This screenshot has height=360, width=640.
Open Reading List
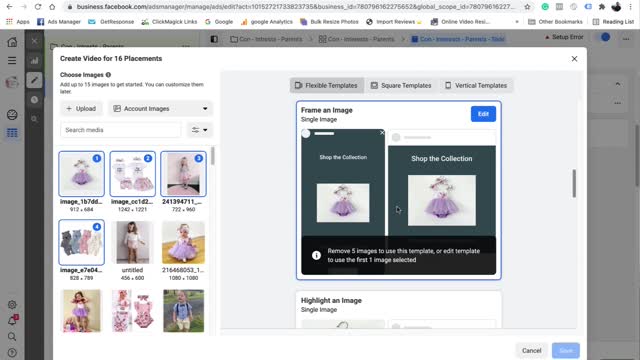613,22
